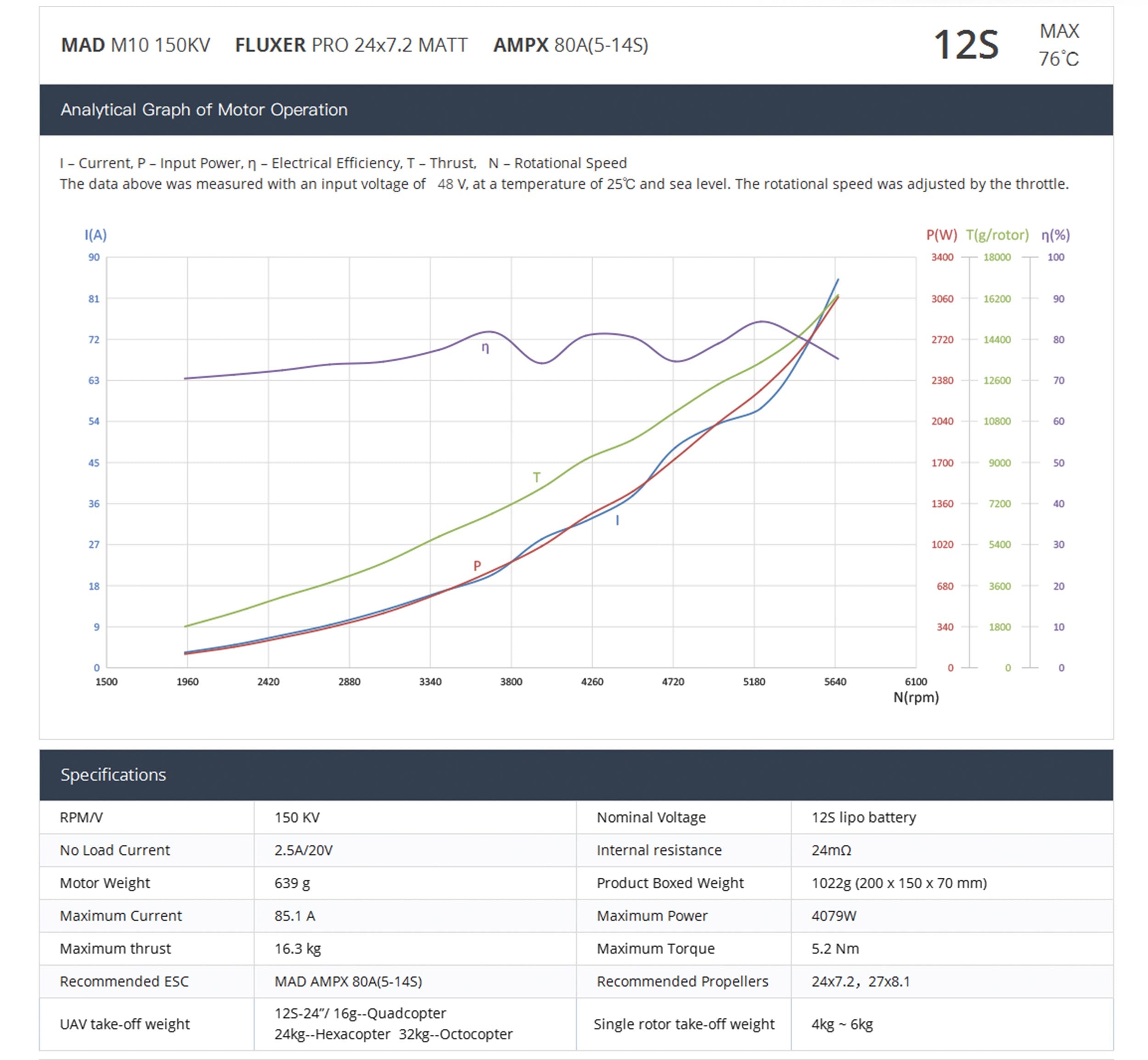This screenshot has width=1148, height=1060.
Task: Click the I(A) axis title
Action: click(x=95, y=235)
